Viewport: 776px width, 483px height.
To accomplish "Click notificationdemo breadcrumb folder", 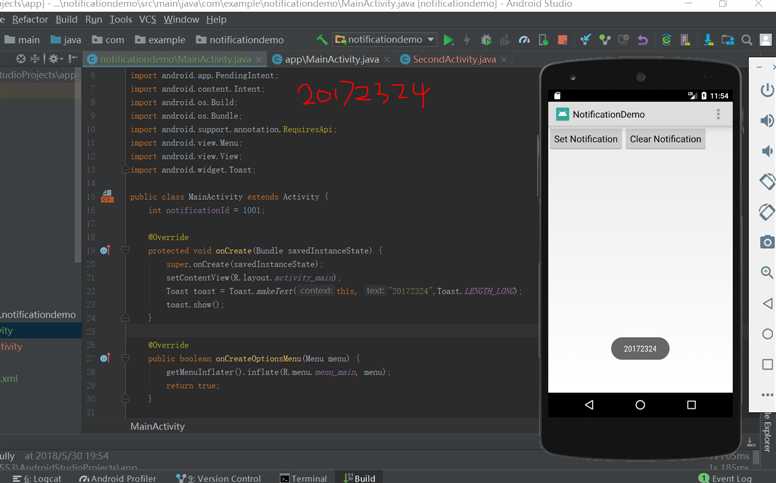I will pos(240,40).
